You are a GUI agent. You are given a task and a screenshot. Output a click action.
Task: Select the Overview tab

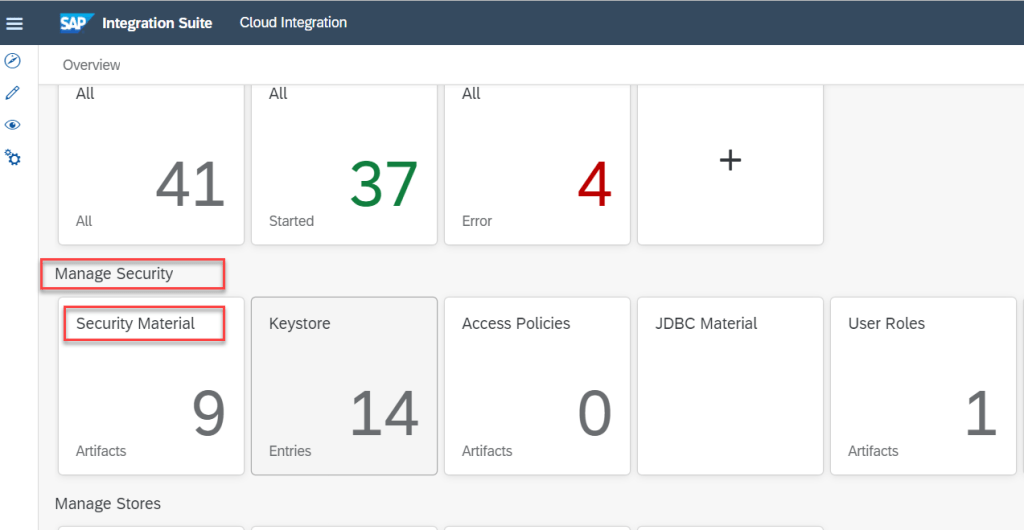(91, 65)
